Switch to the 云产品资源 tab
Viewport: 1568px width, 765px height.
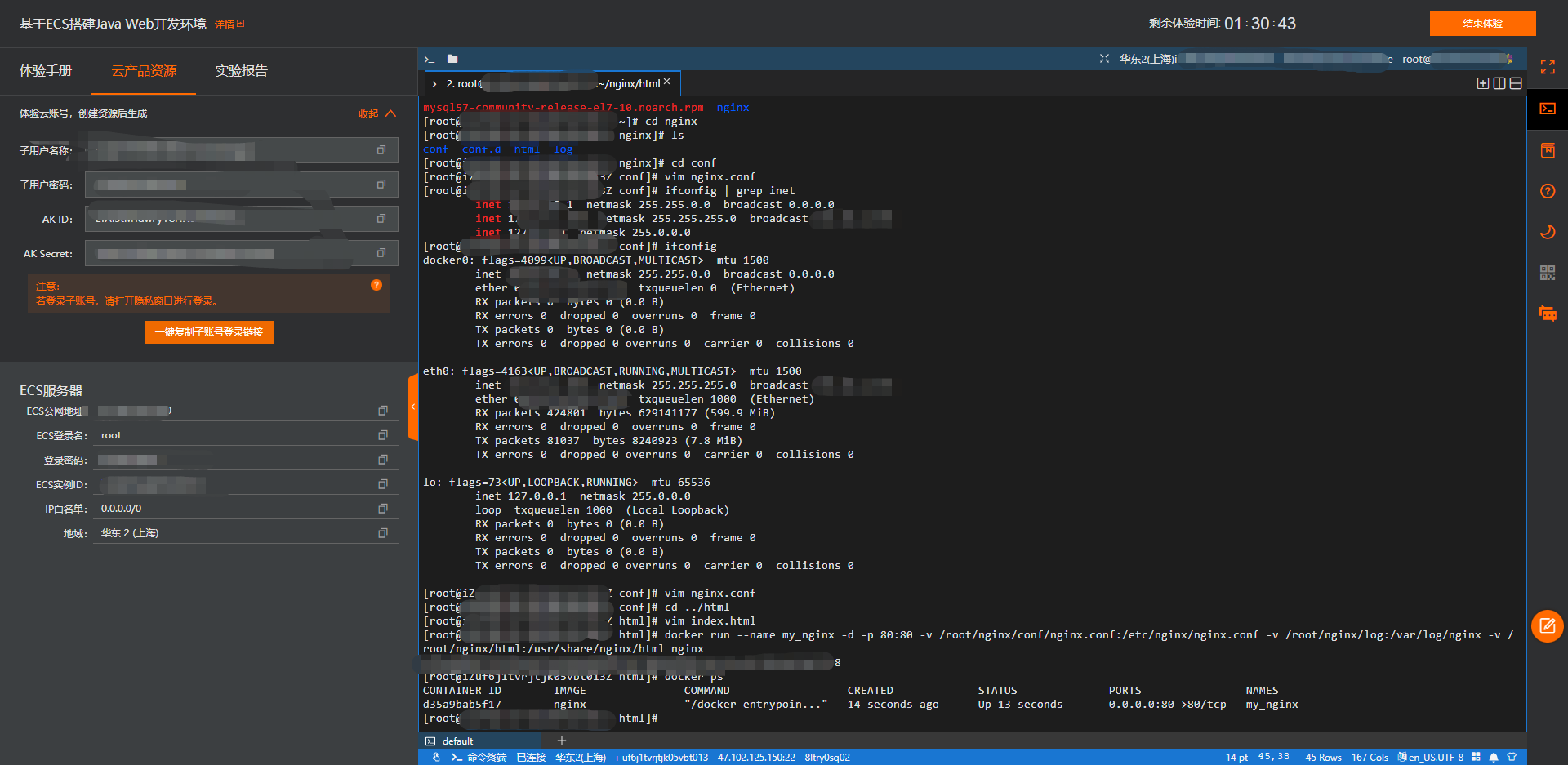pyautogui.click(x=144, y=71)
